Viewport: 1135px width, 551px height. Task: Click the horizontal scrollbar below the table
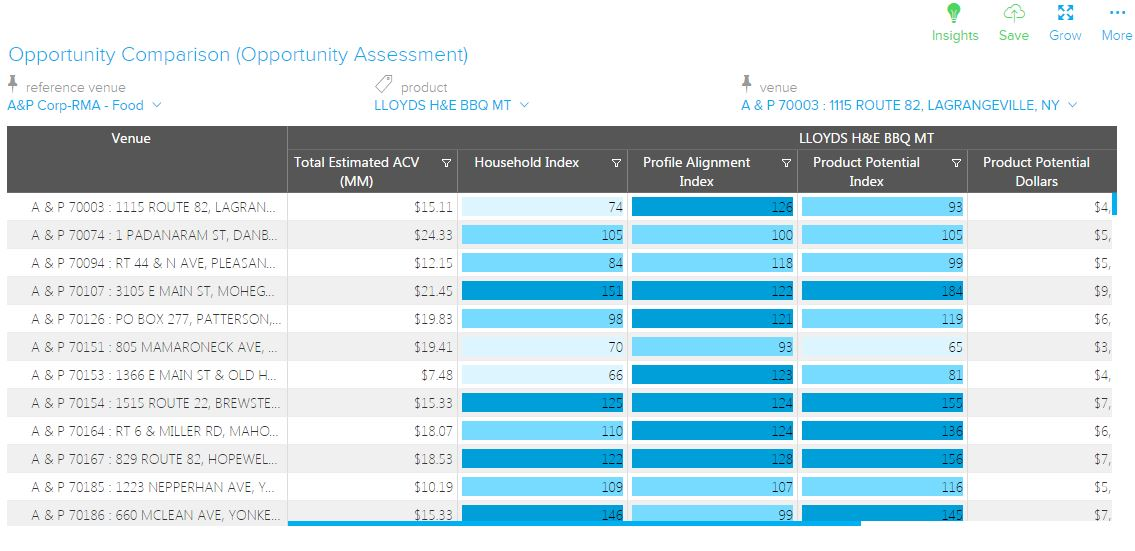(x=573, y=523)
